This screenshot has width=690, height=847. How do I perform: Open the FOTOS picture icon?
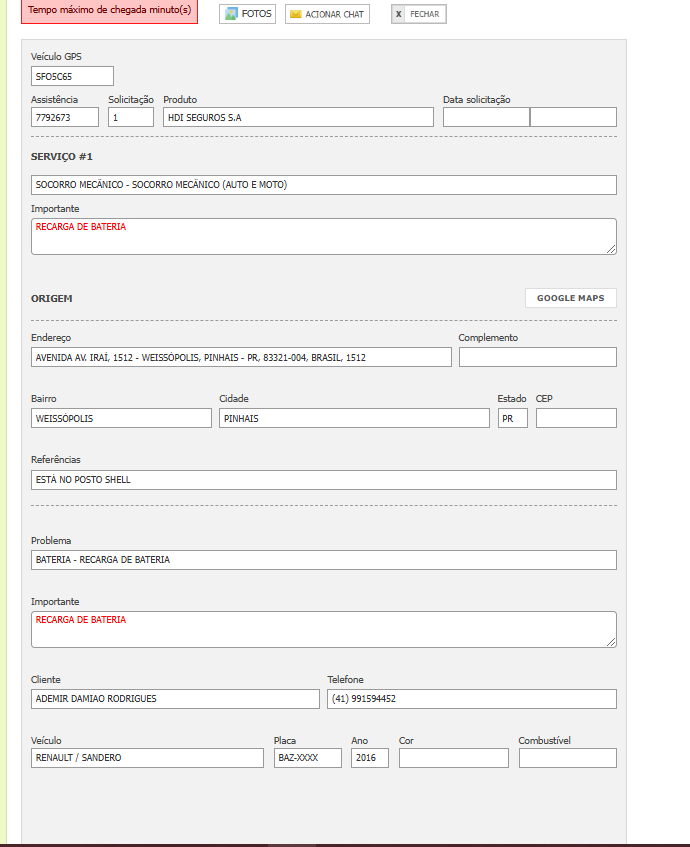[x=232, y=14]
